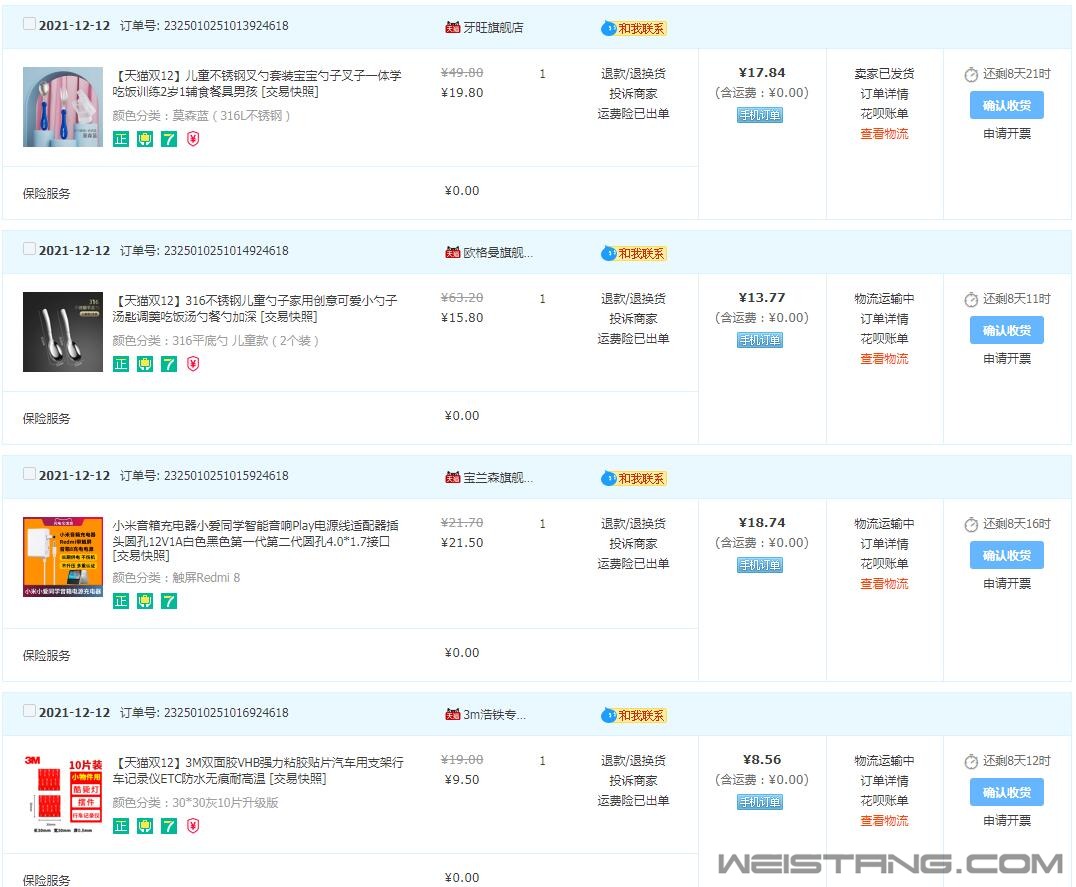Click 投诉商家 on the 小米音箱充电器 order
This screenshot has height=887, width=1076.
633,543
